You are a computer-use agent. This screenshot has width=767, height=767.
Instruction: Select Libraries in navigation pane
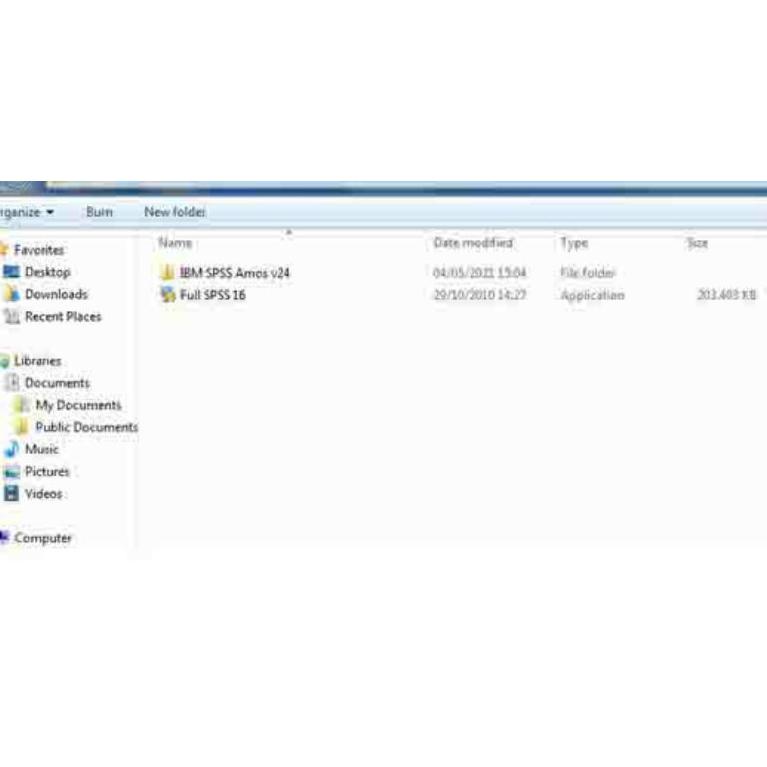pos(38,361)
